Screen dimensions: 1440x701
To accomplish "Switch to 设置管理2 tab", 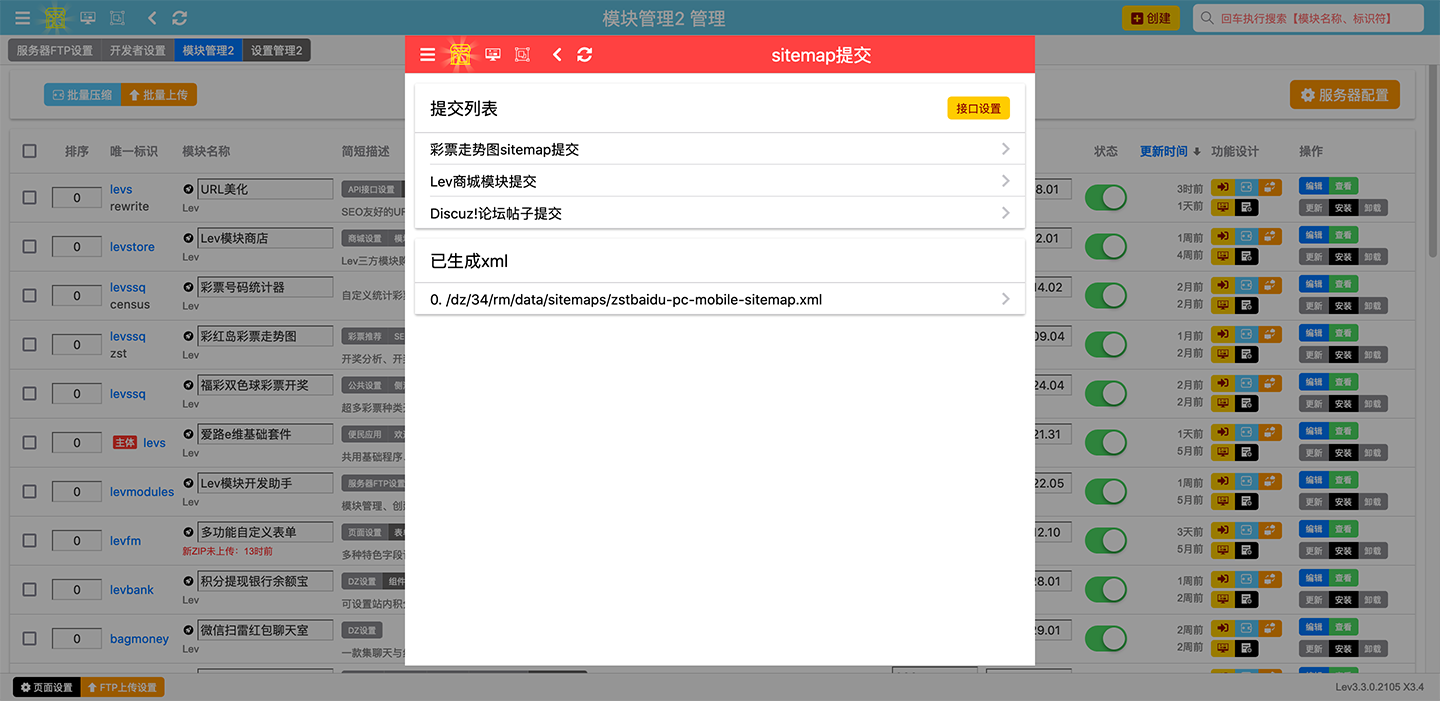I will pos(276,50).
